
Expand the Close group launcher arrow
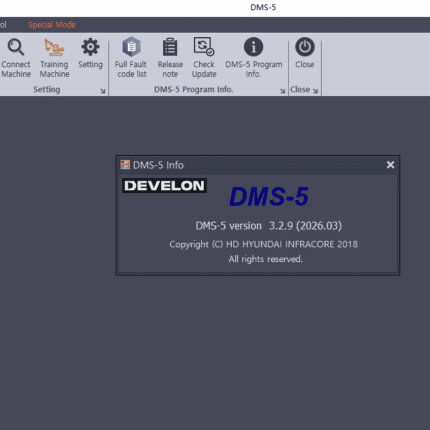coord(315,91)
